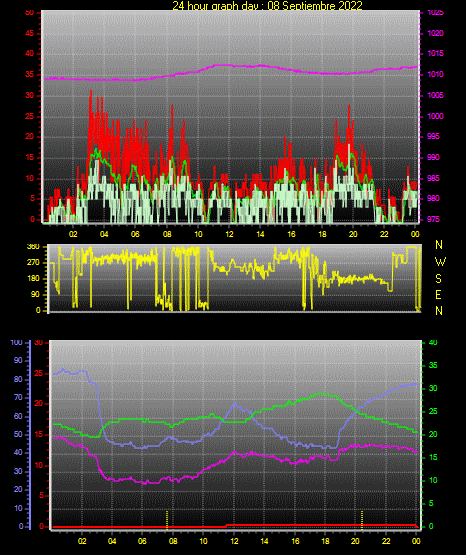Click the 40 label on wind speed axis
This screenshot has height=555, width=466.
click(29, 53)
